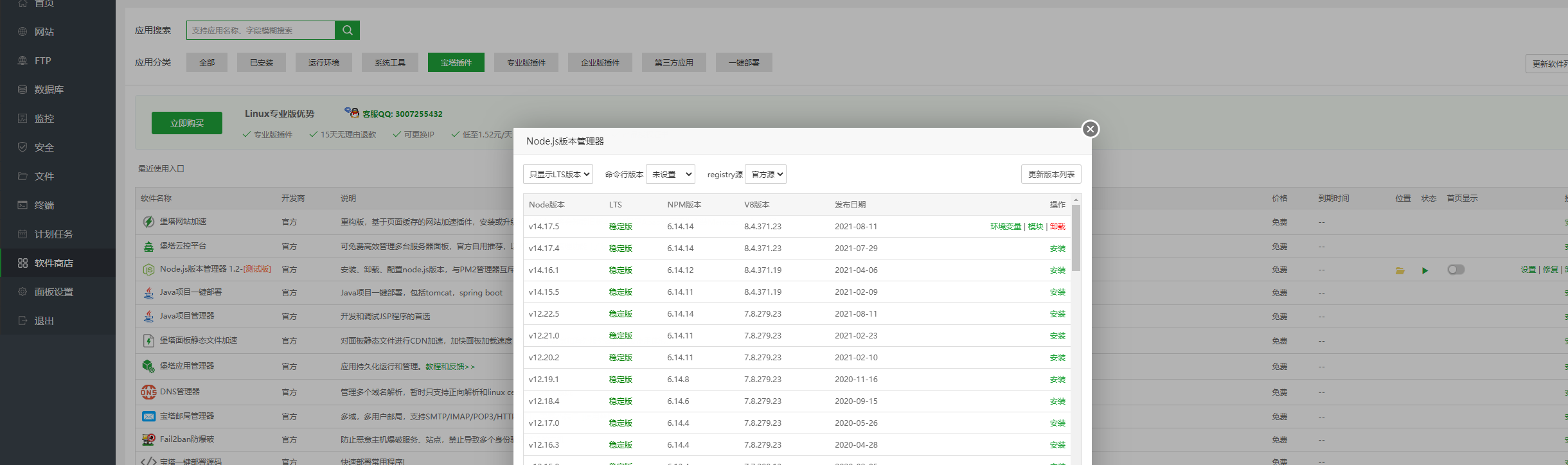
Task: Click the green search magnifier button
Action: pyautogui.click(x=347, y=30)
